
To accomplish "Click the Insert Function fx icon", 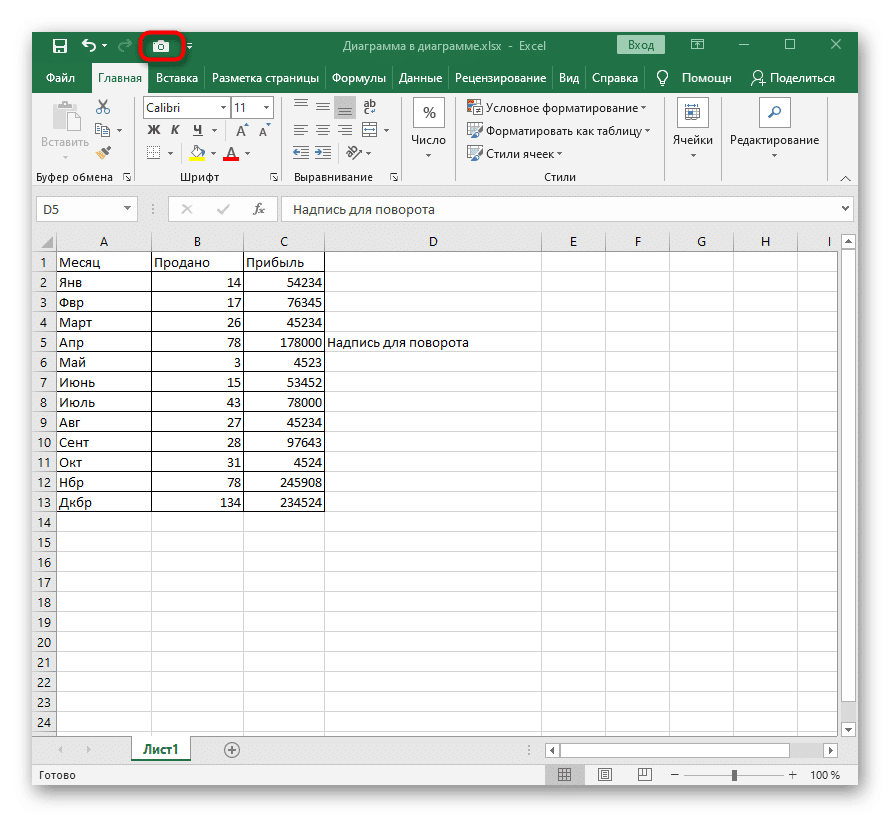I will [258, 209].
